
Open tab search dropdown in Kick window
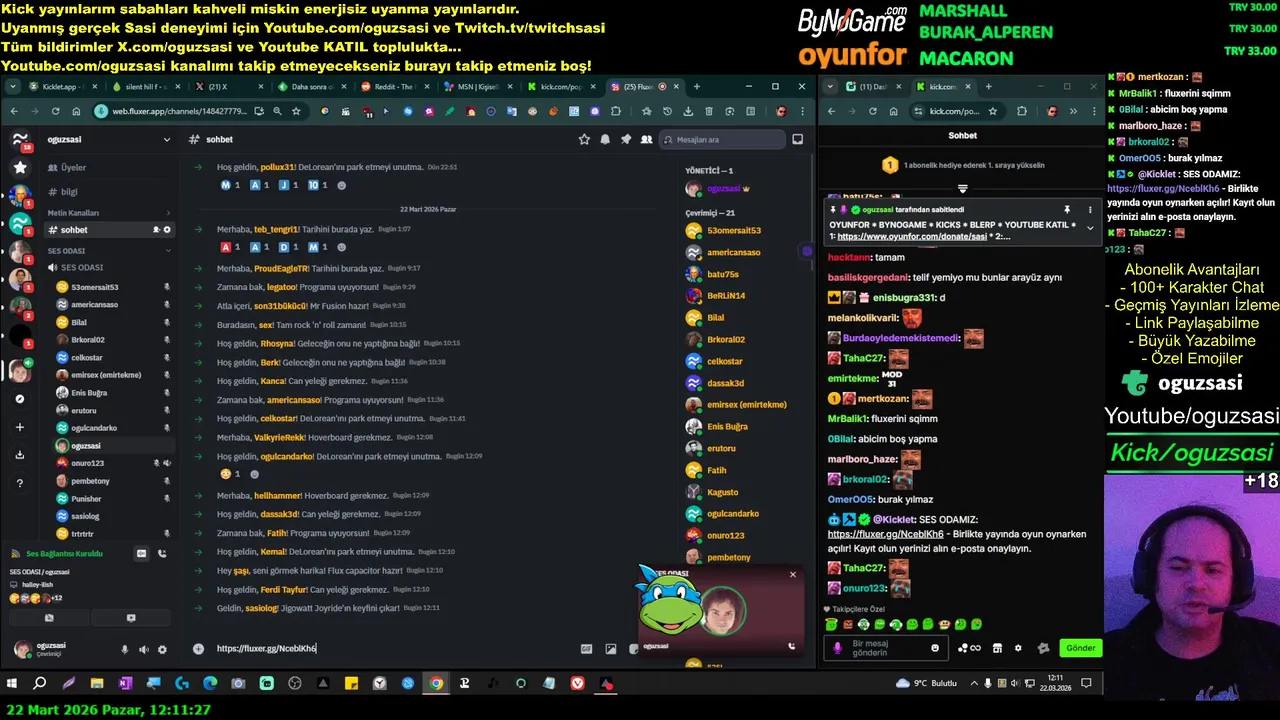pyautogui.click(x=830, y=87)
